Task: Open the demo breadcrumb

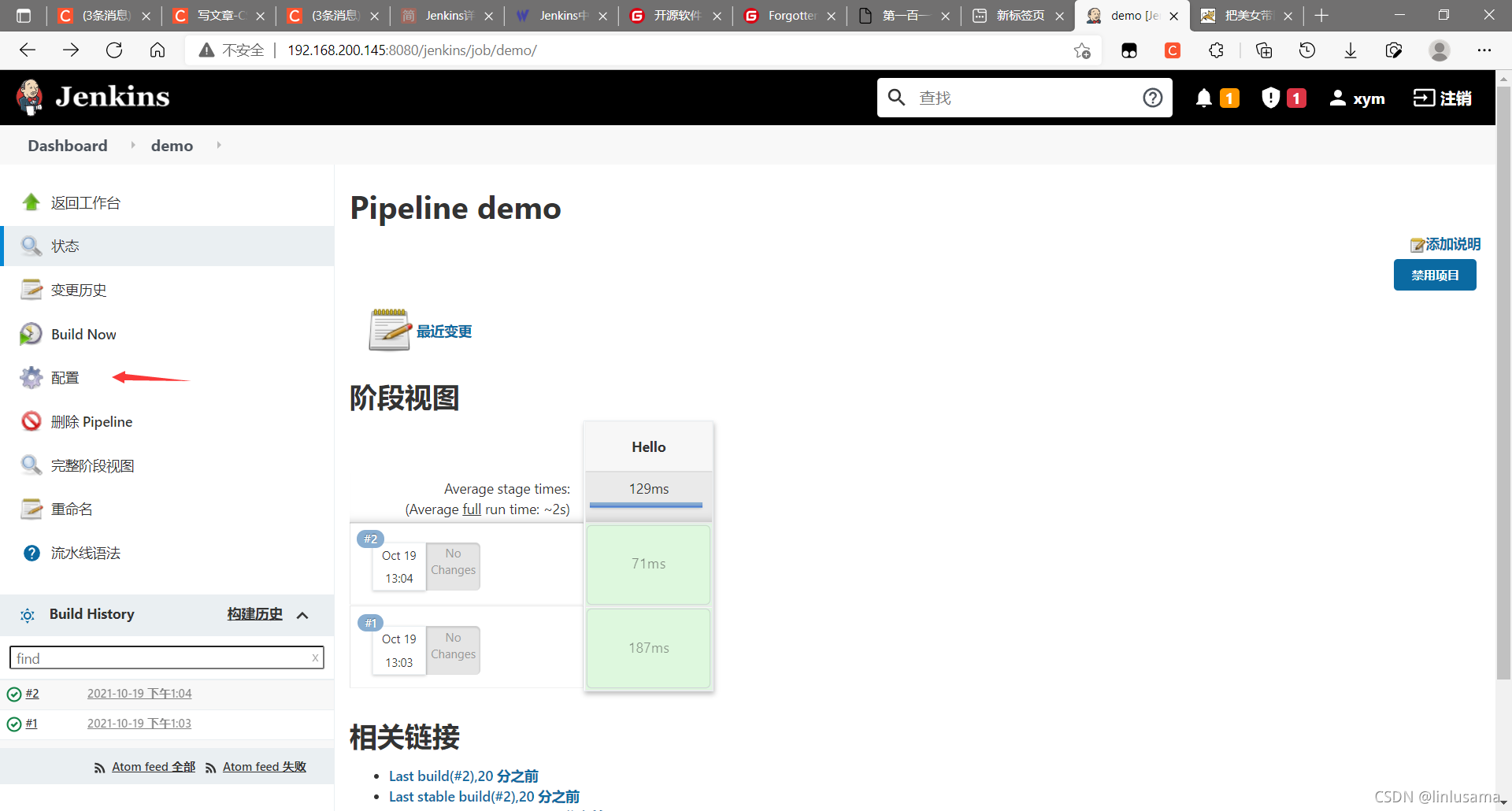Action: (172, 146)
